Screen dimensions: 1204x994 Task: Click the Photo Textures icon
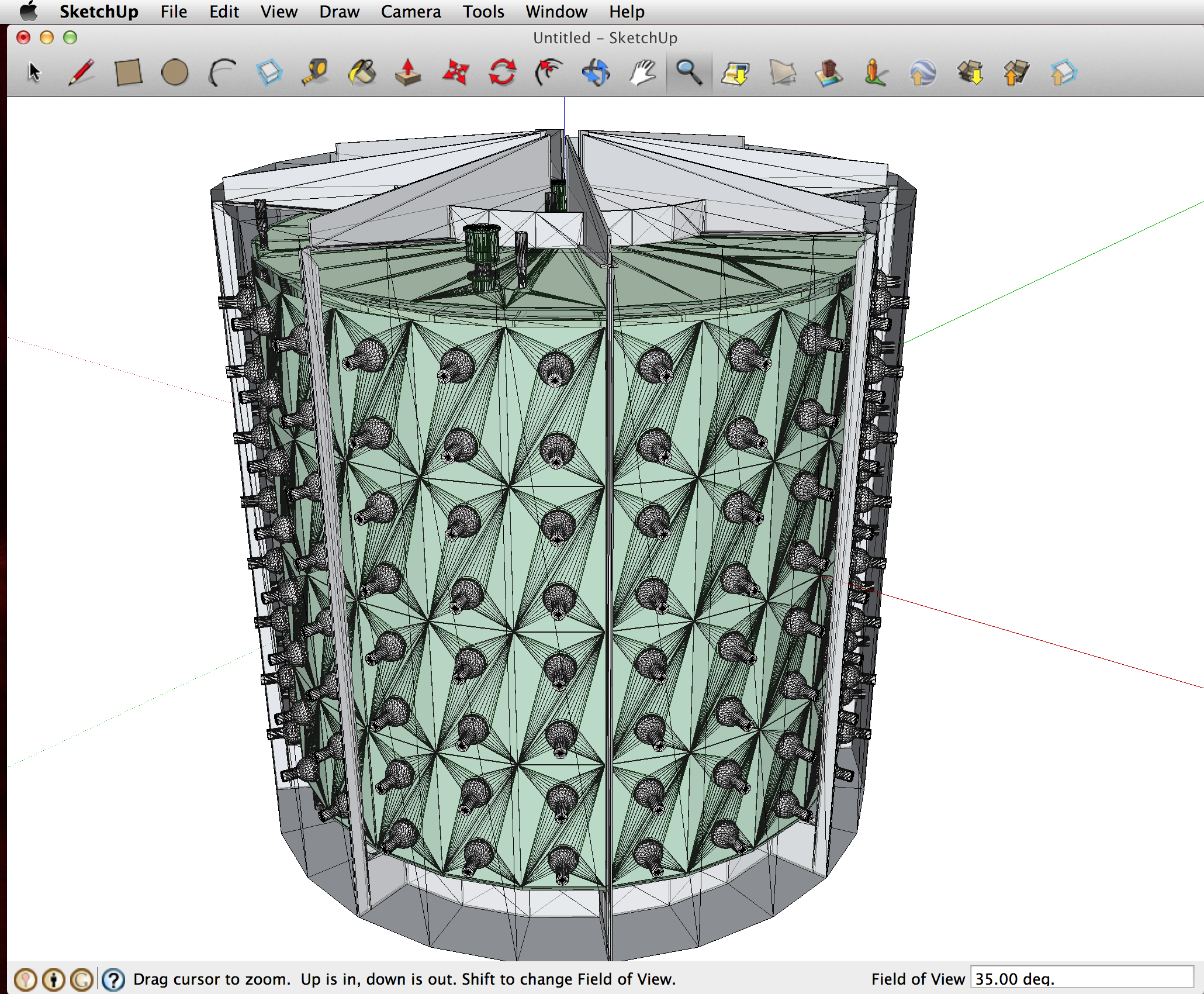[876, 73]
